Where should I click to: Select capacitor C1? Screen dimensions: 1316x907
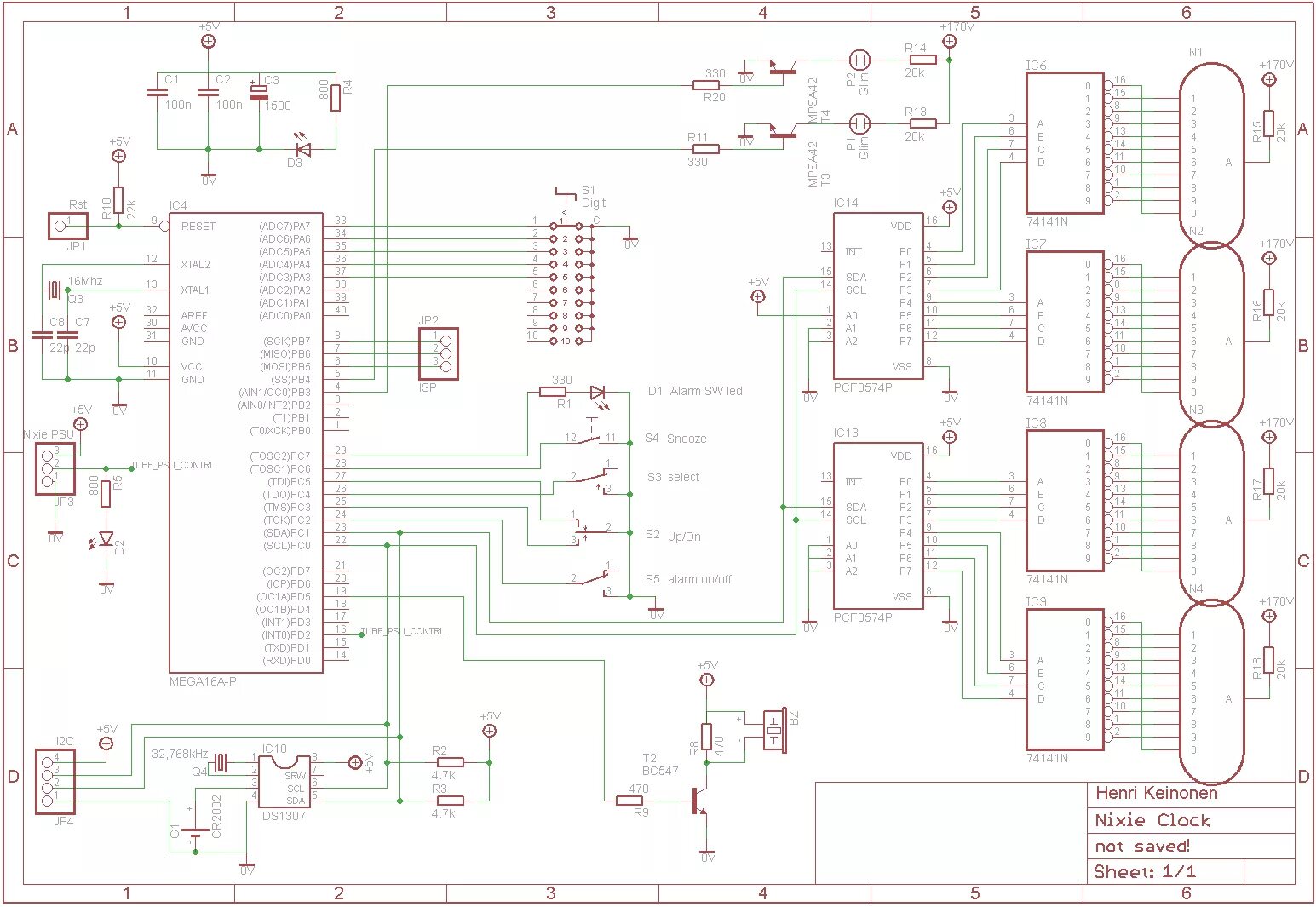[157, 91]
